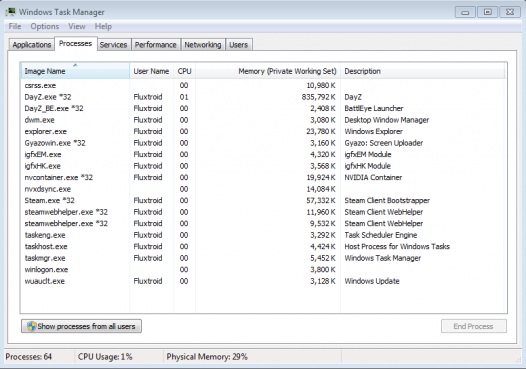
Task: Sort by Memory (Private Working Set) column
Action: point(268,71)
